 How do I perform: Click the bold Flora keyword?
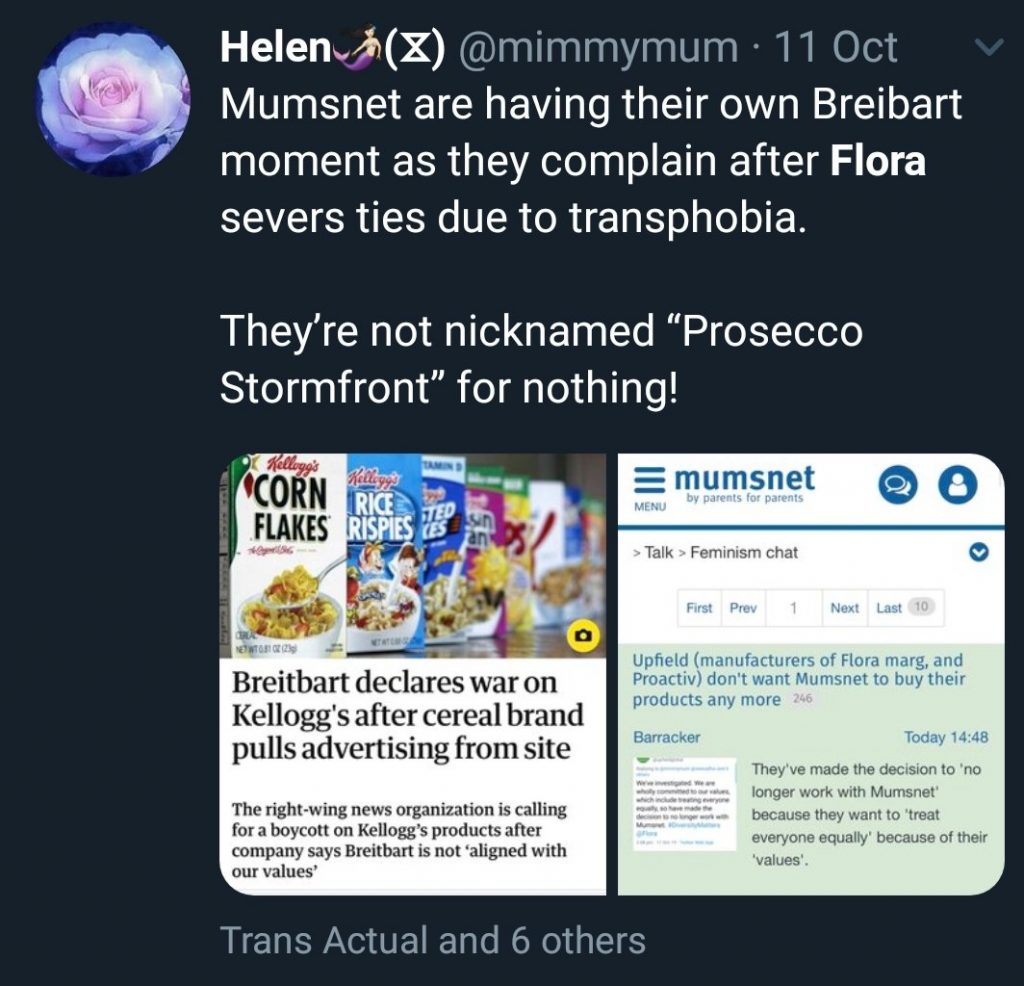[878, 160]
